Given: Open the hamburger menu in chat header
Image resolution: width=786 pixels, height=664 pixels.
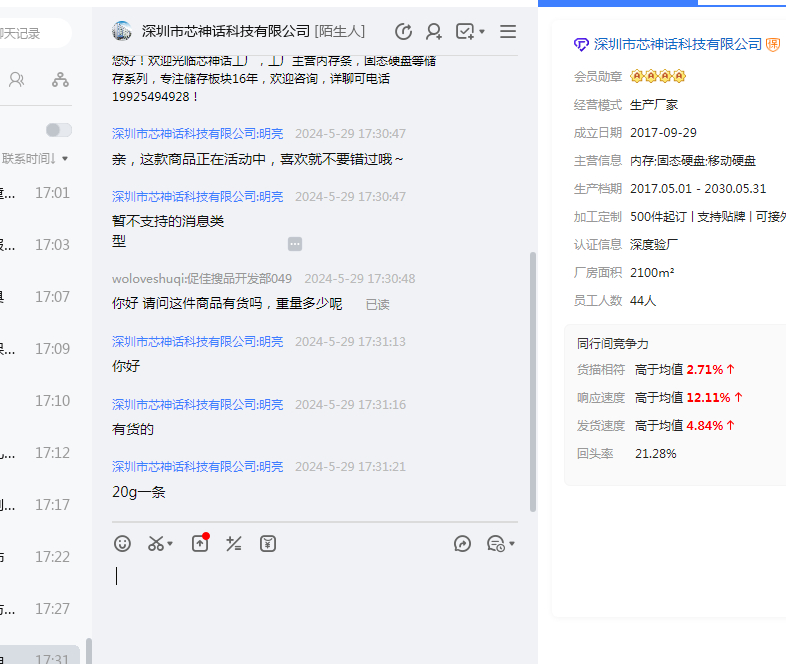Looking at the screenshot, I should click(x=508, y=31).
